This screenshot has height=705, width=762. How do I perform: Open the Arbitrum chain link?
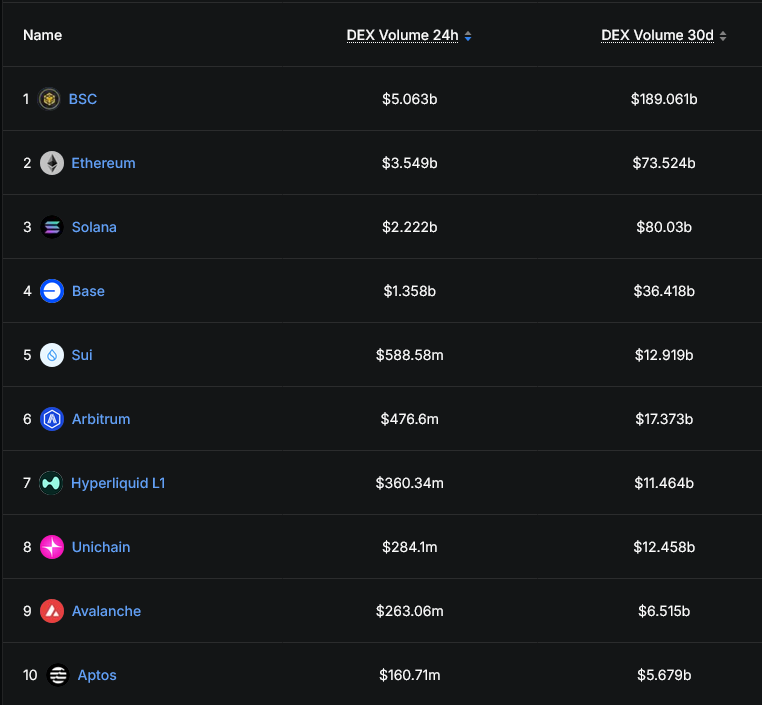coord(101,419)
